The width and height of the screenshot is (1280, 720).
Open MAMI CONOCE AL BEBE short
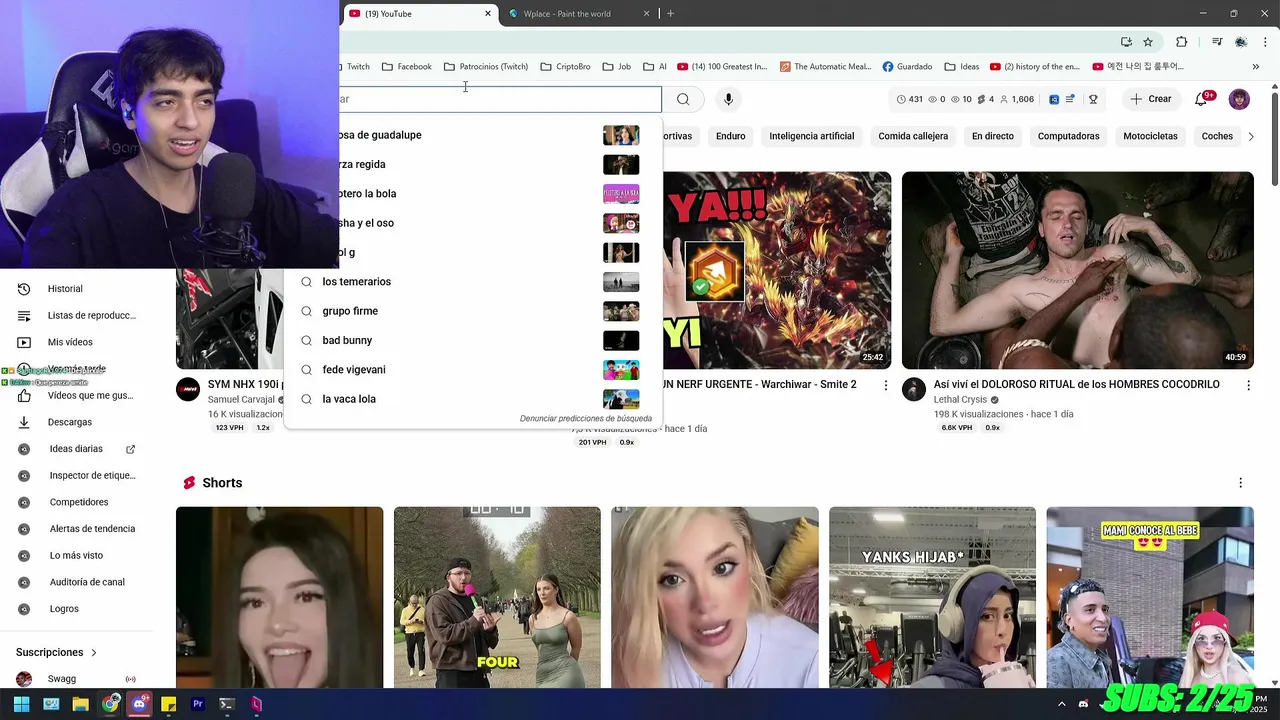click(1150, 597)
